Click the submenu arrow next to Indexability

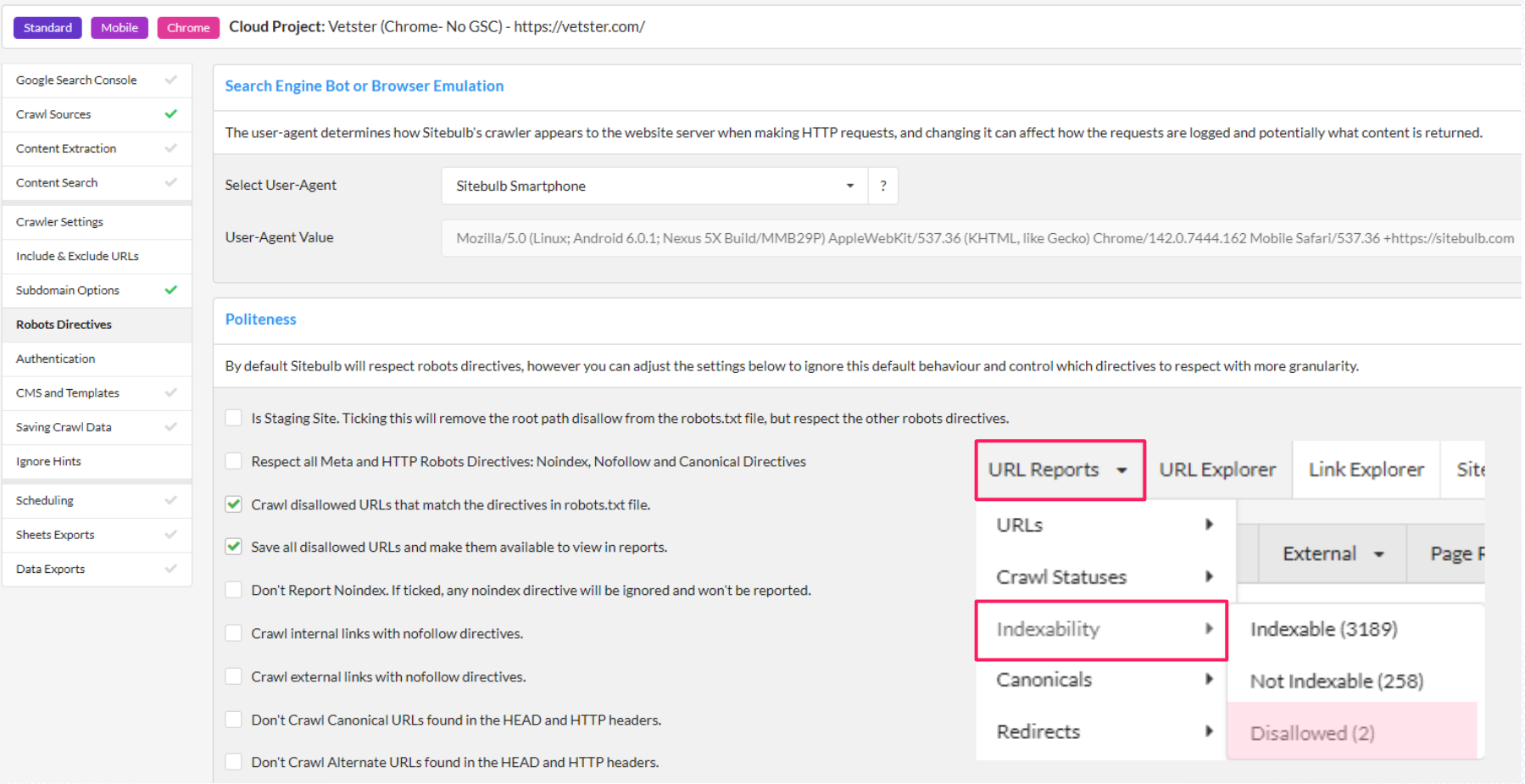[1210, 629]
